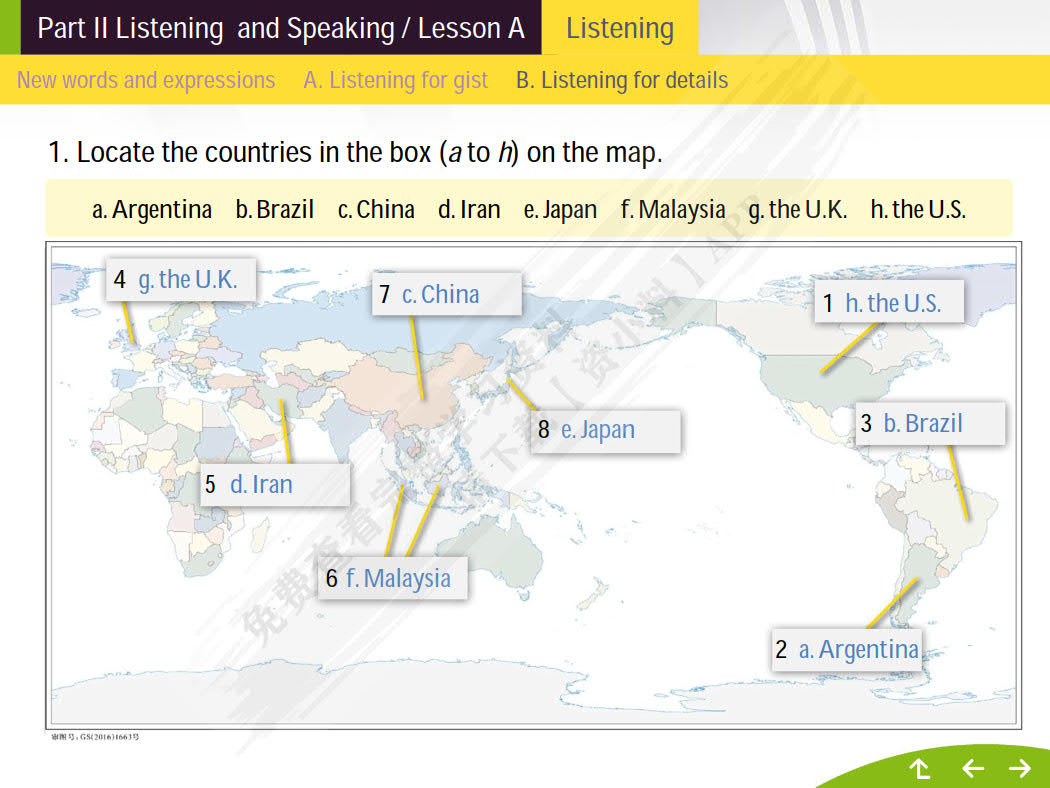Viewport: 1050px width, 788px height.
Task: Click 'b. Brazil' in the word box
Action: point(275,210)
